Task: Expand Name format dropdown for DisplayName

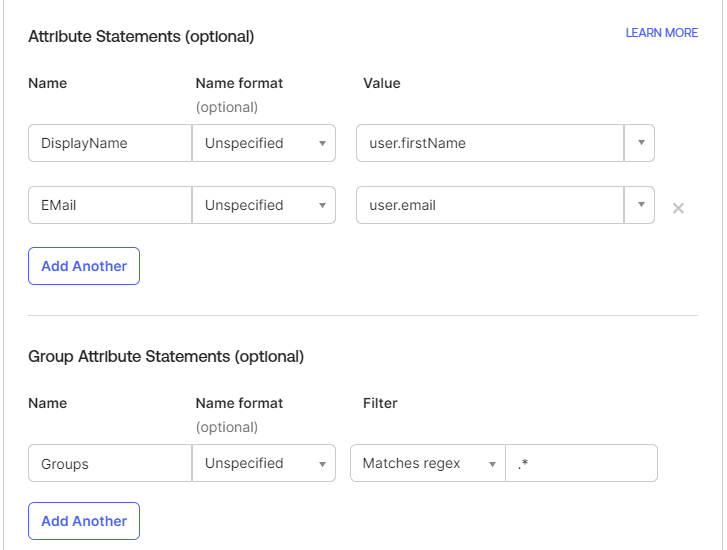Action: (x=264, y=143)
